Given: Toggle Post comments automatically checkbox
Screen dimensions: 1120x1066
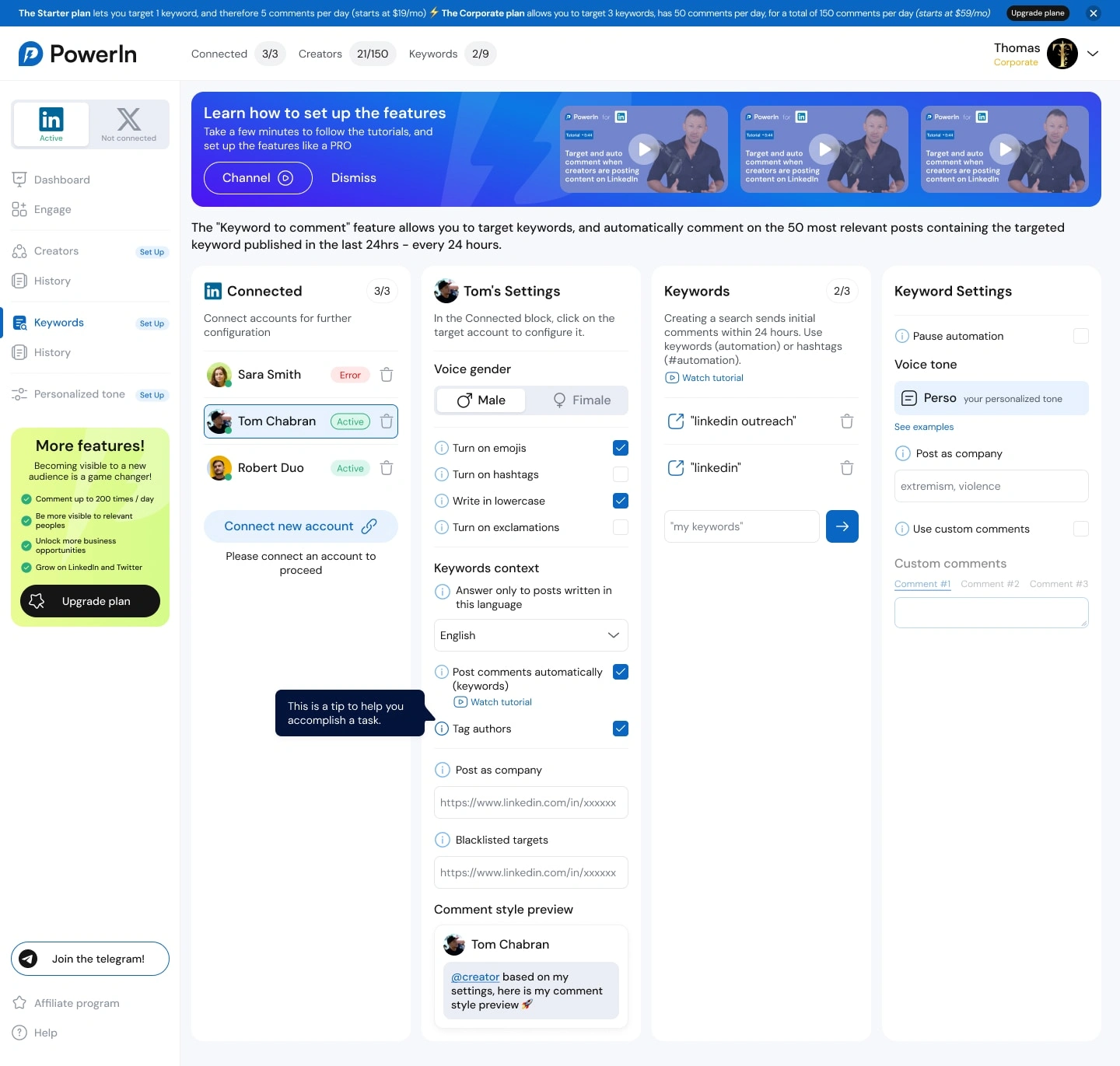Looking at the screenshot, I should pyautogui.click(x=621, y=672).
